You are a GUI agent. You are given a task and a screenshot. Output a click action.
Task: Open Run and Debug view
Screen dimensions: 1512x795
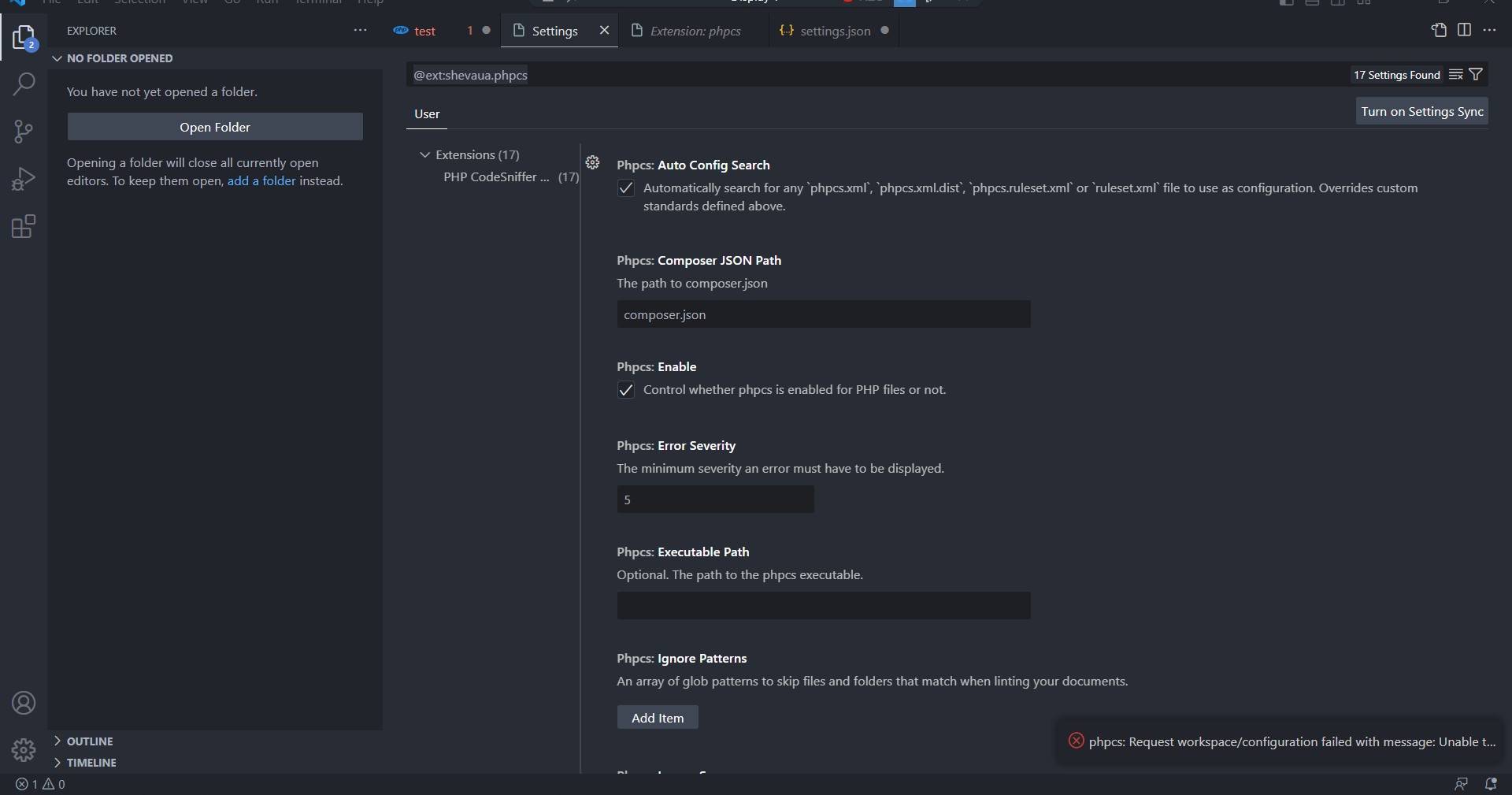click(24, 179)
